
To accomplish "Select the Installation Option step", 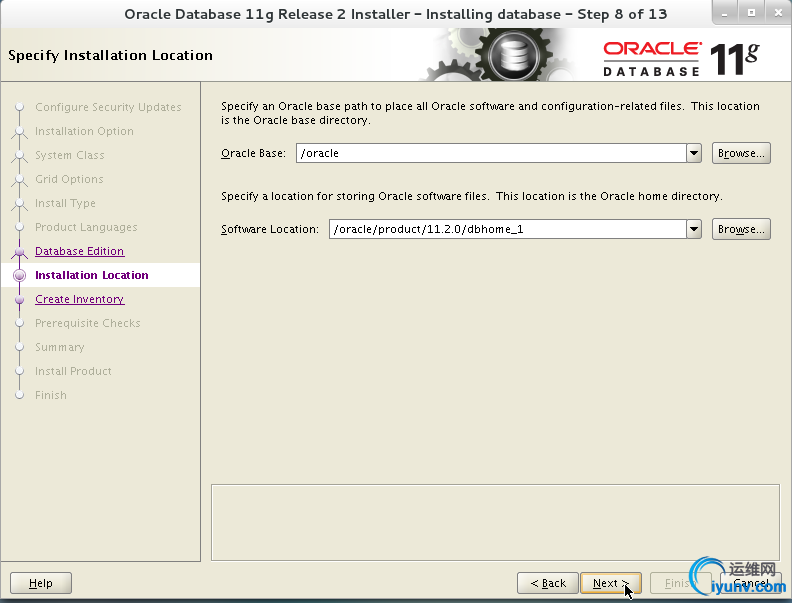I will (x=84, y=131).
